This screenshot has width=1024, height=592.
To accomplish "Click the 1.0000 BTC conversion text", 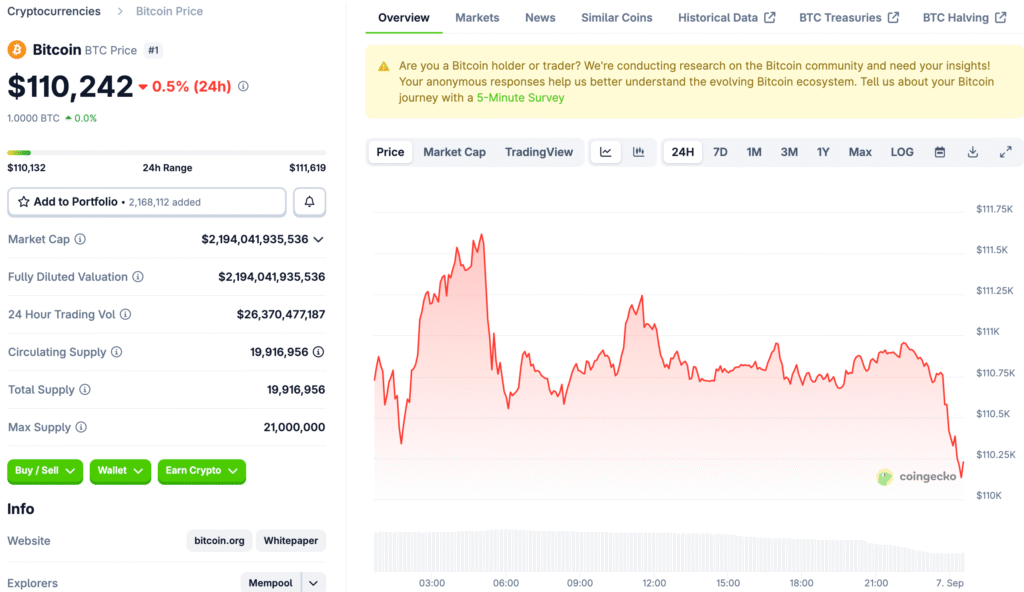I will [33, 118].
